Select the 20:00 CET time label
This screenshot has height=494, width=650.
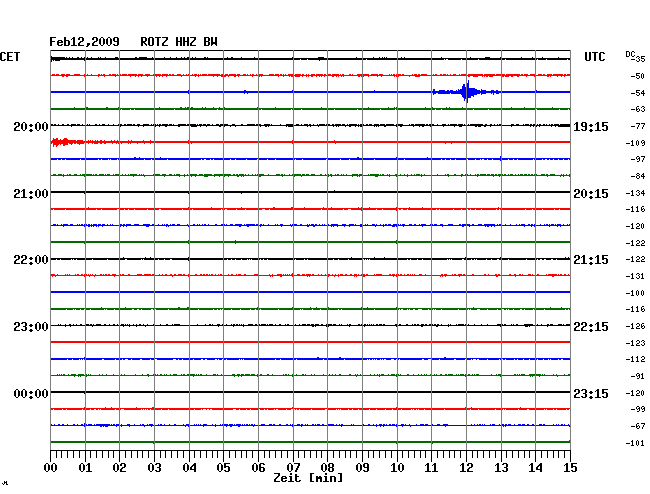31,126
